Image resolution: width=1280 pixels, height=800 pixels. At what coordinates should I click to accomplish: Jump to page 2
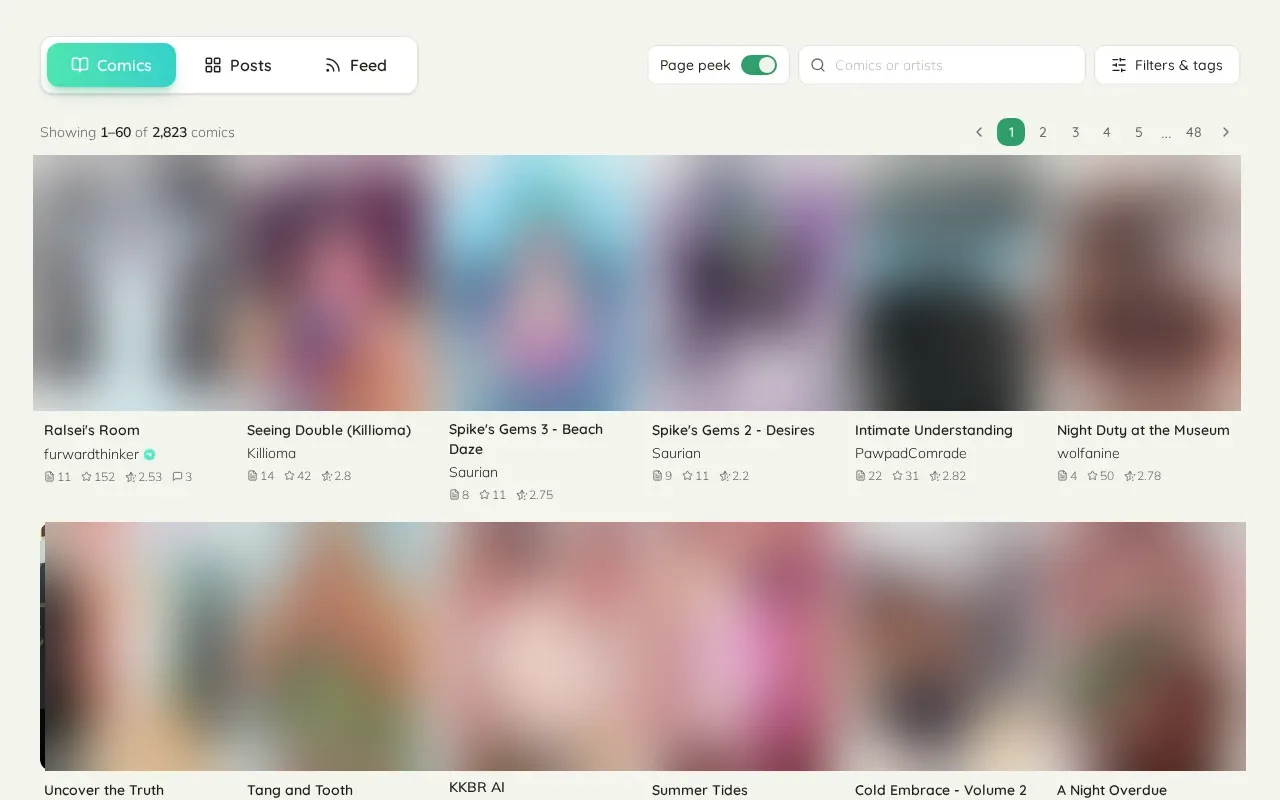(1043, 132)
